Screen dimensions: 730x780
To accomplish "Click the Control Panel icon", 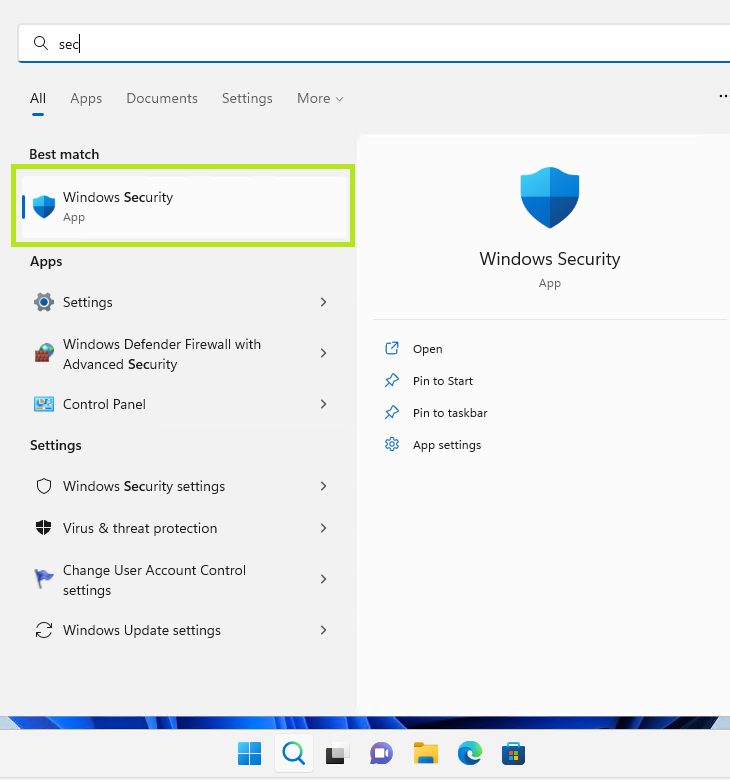I will (x=44, y=404).
